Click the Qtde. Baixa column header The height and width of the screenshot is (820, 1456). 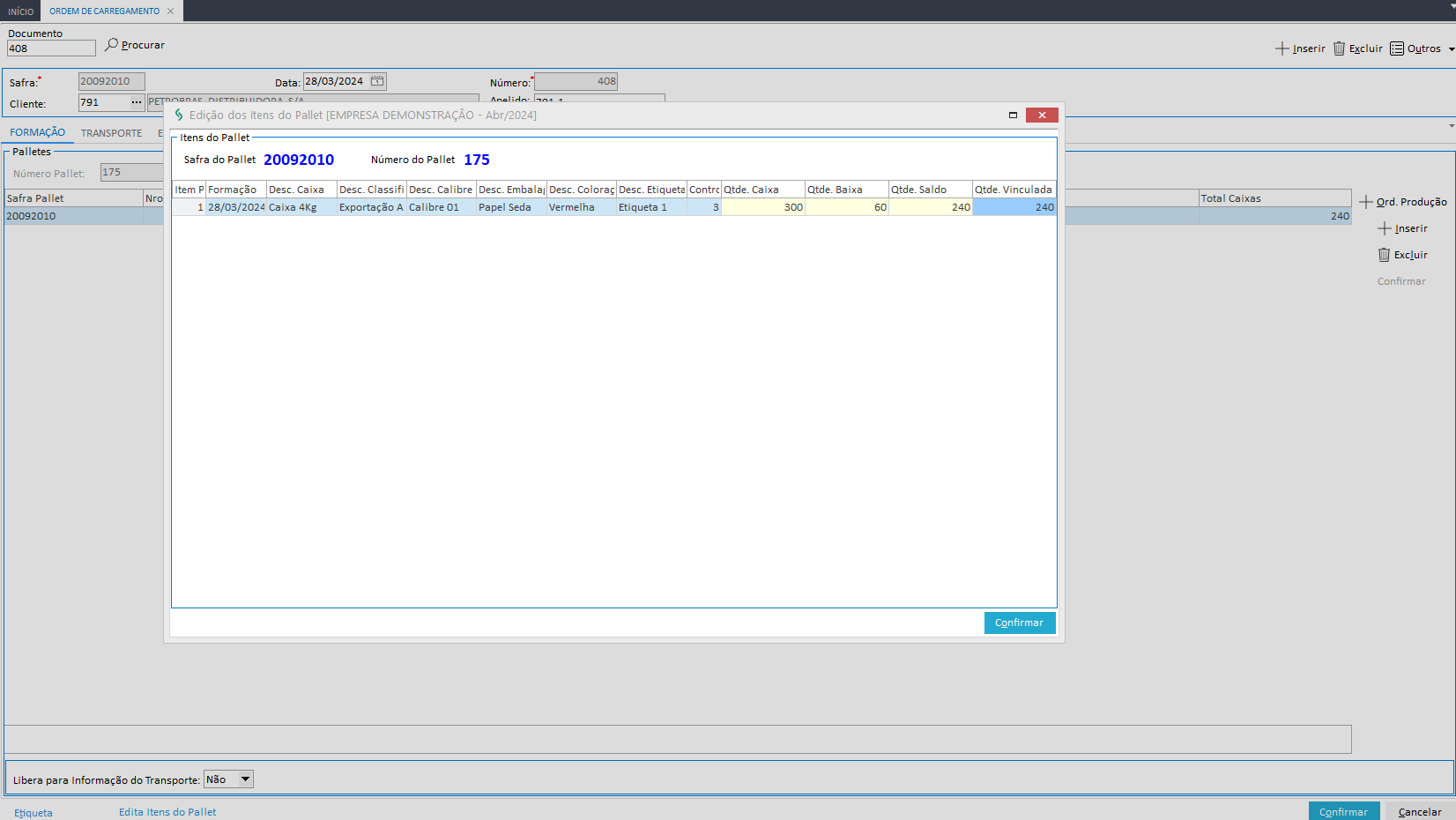click(847, 190)
